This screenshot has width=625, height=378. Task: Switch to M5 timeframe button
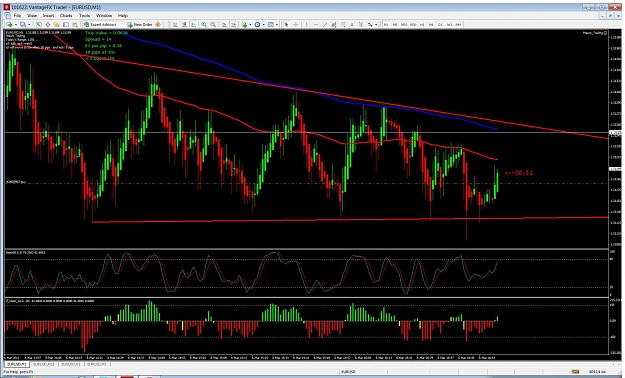(395, 24)
